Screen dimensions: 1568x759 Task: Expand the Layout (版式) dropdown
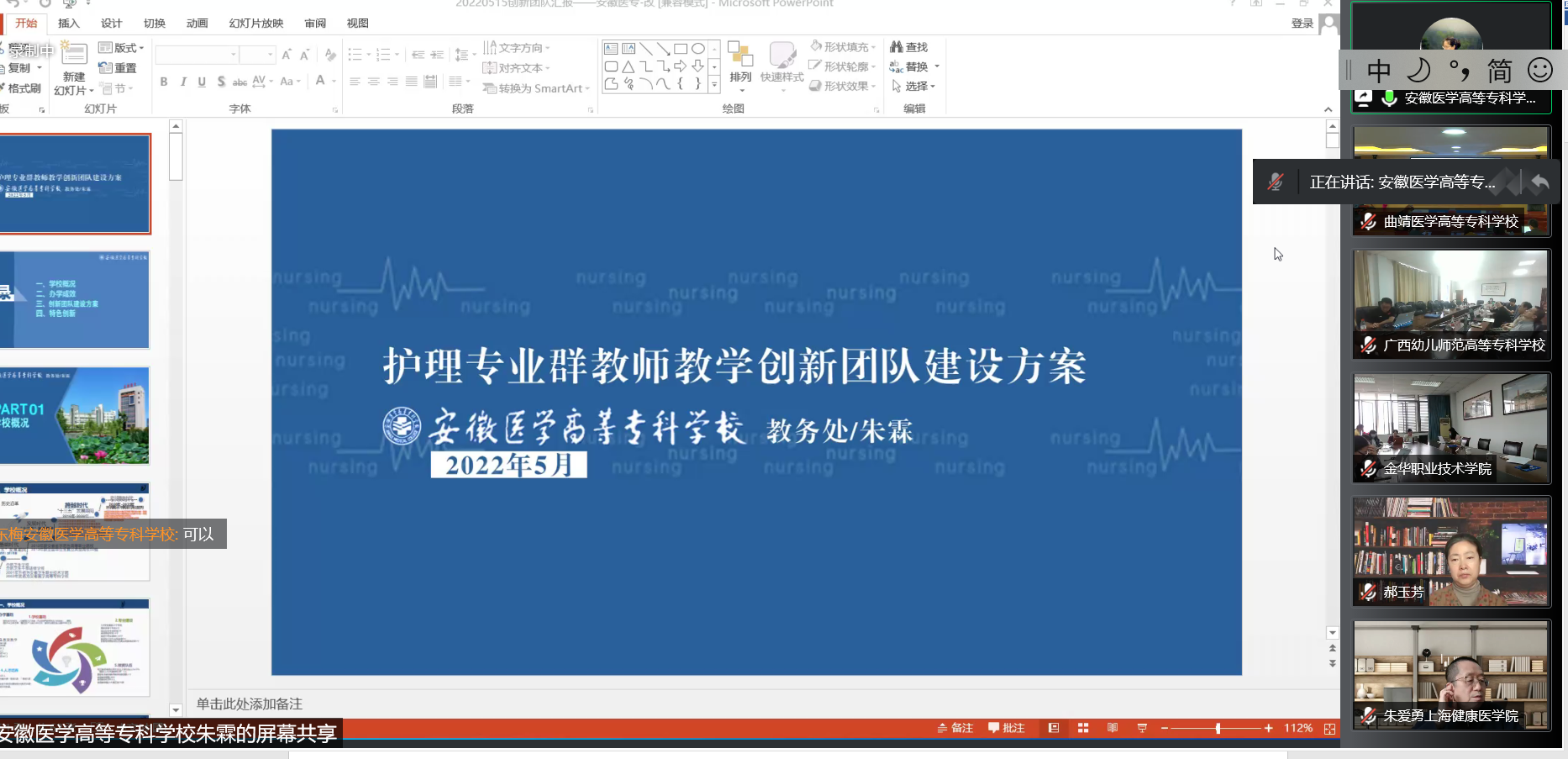tap(122, 48)
